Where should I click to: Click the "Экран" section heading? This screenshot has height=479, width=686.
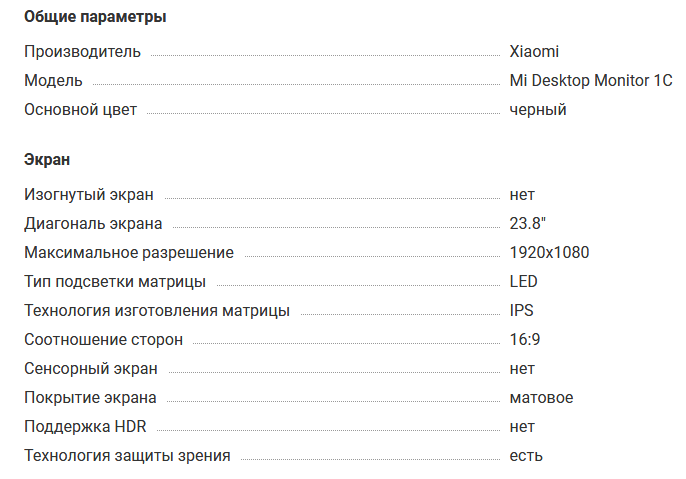(47, 160)
